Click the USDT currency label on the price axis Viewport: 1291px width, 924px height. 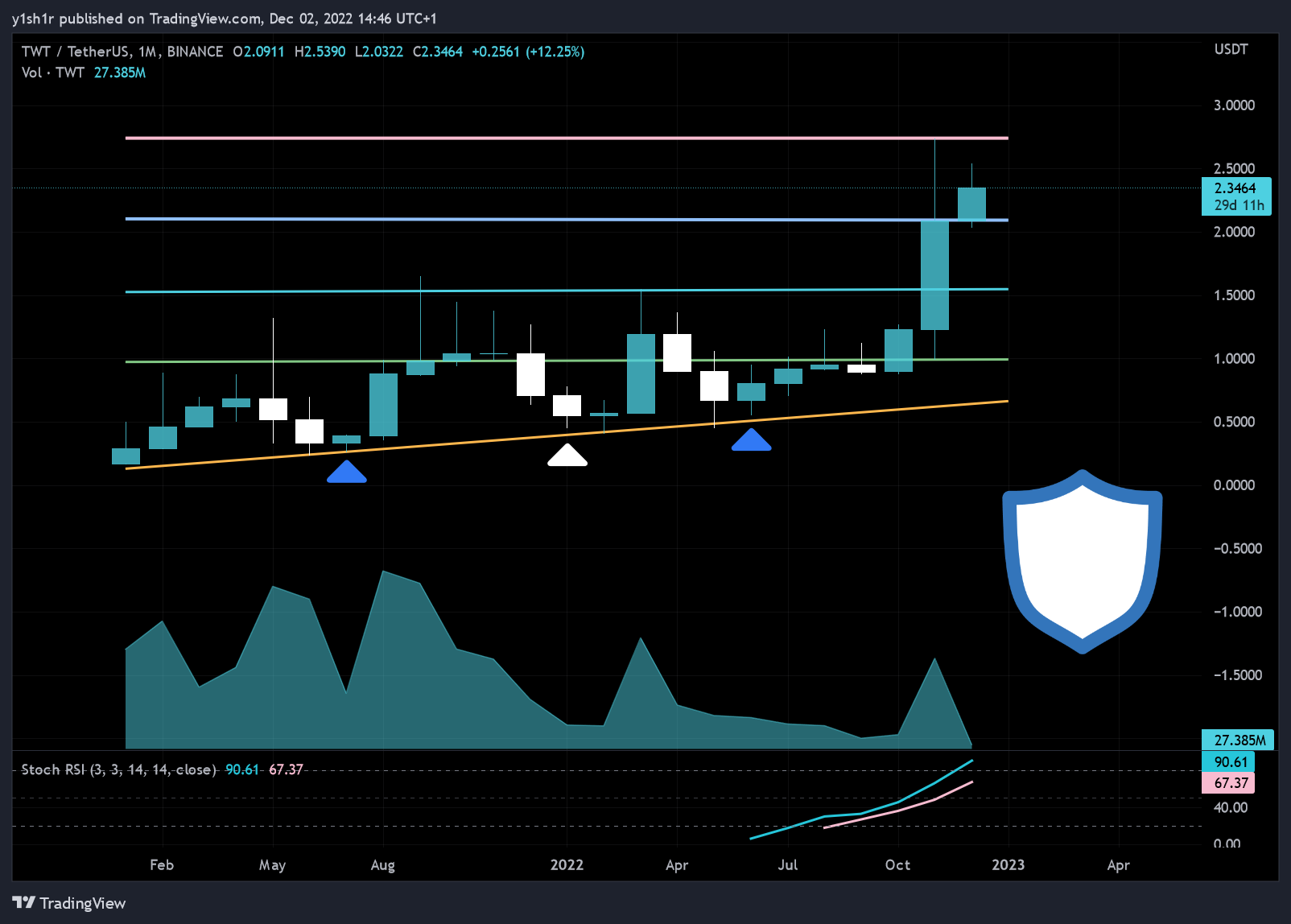tap(1231, 49)
